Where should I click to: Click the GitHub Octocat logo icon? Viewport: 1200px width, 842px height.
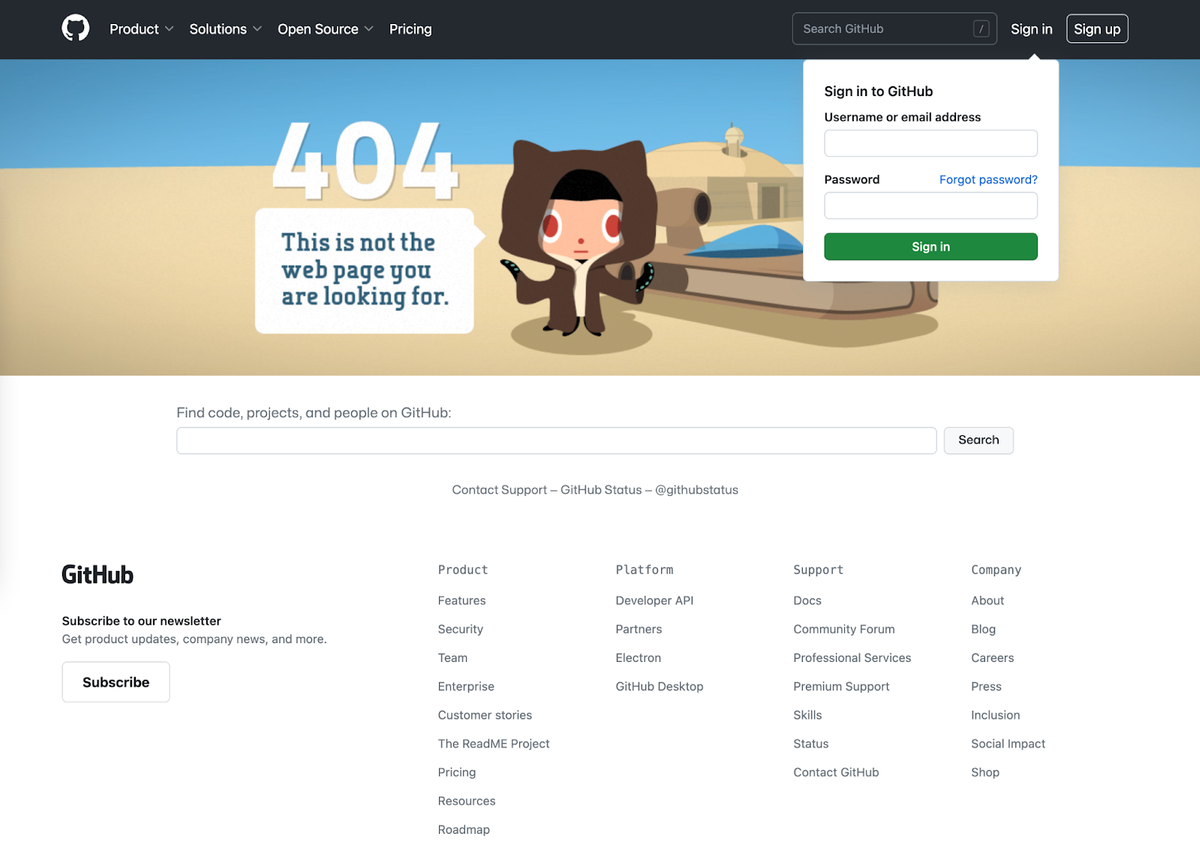click(76, 29)
